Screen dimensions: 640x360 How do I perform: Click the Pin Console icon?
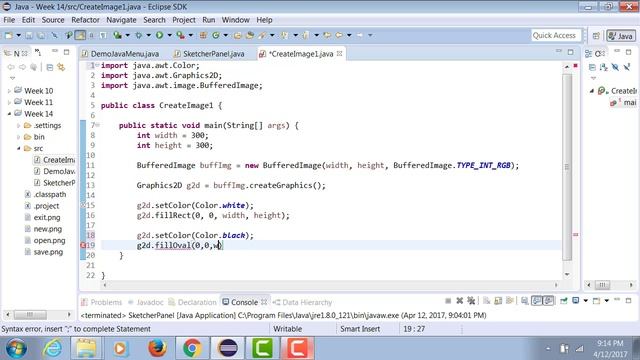coord(564,301)
